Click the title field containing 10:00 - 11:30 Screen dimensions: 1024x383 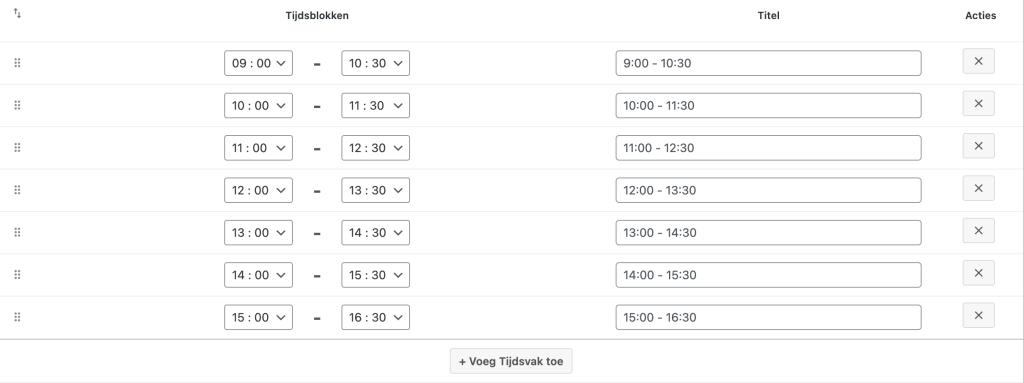(769, 105)
